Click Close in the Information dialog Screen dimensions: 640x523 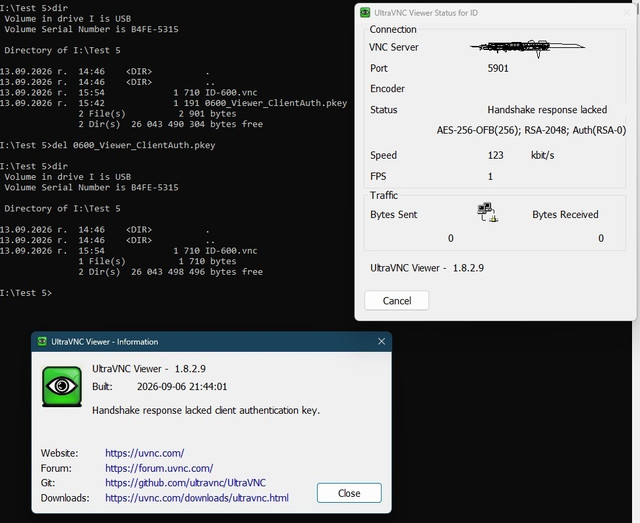349,493
